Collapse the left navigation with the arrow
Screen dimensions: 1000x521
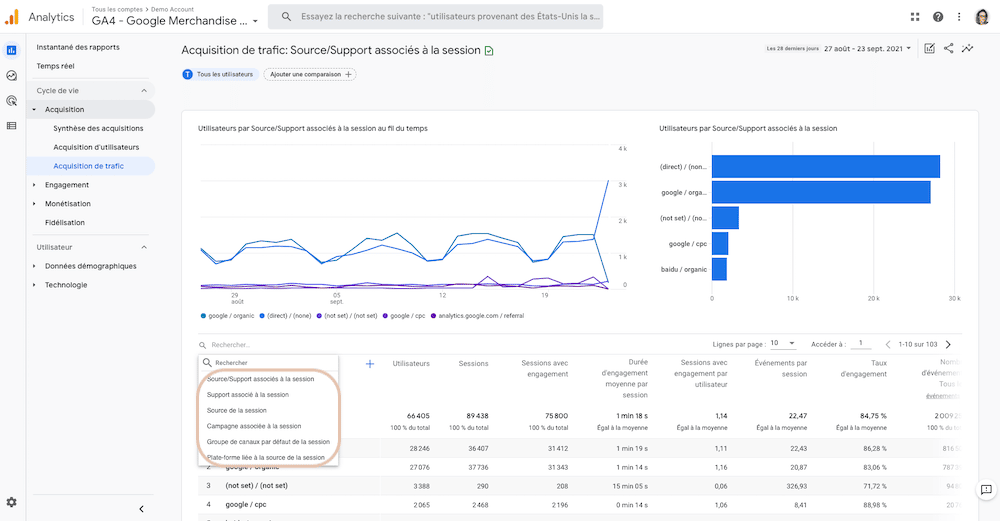[x=142, y=509]
